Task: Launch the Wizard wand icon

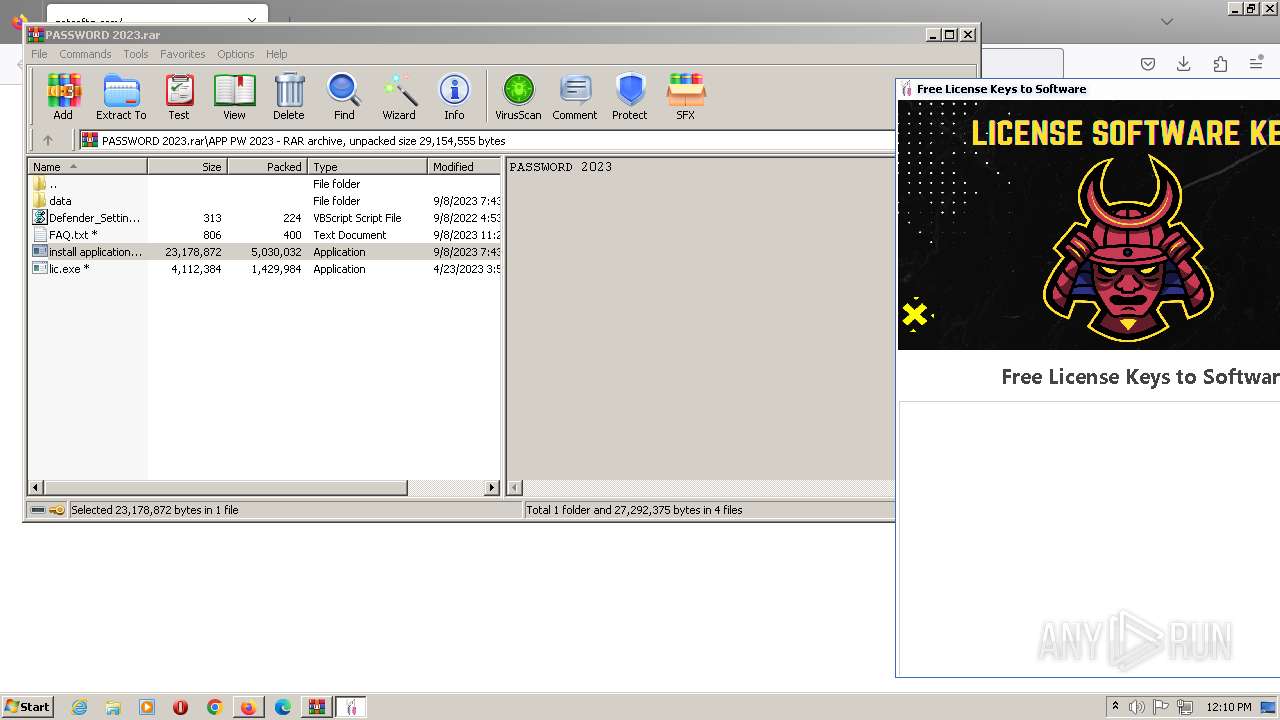Action: pos(399,97)
